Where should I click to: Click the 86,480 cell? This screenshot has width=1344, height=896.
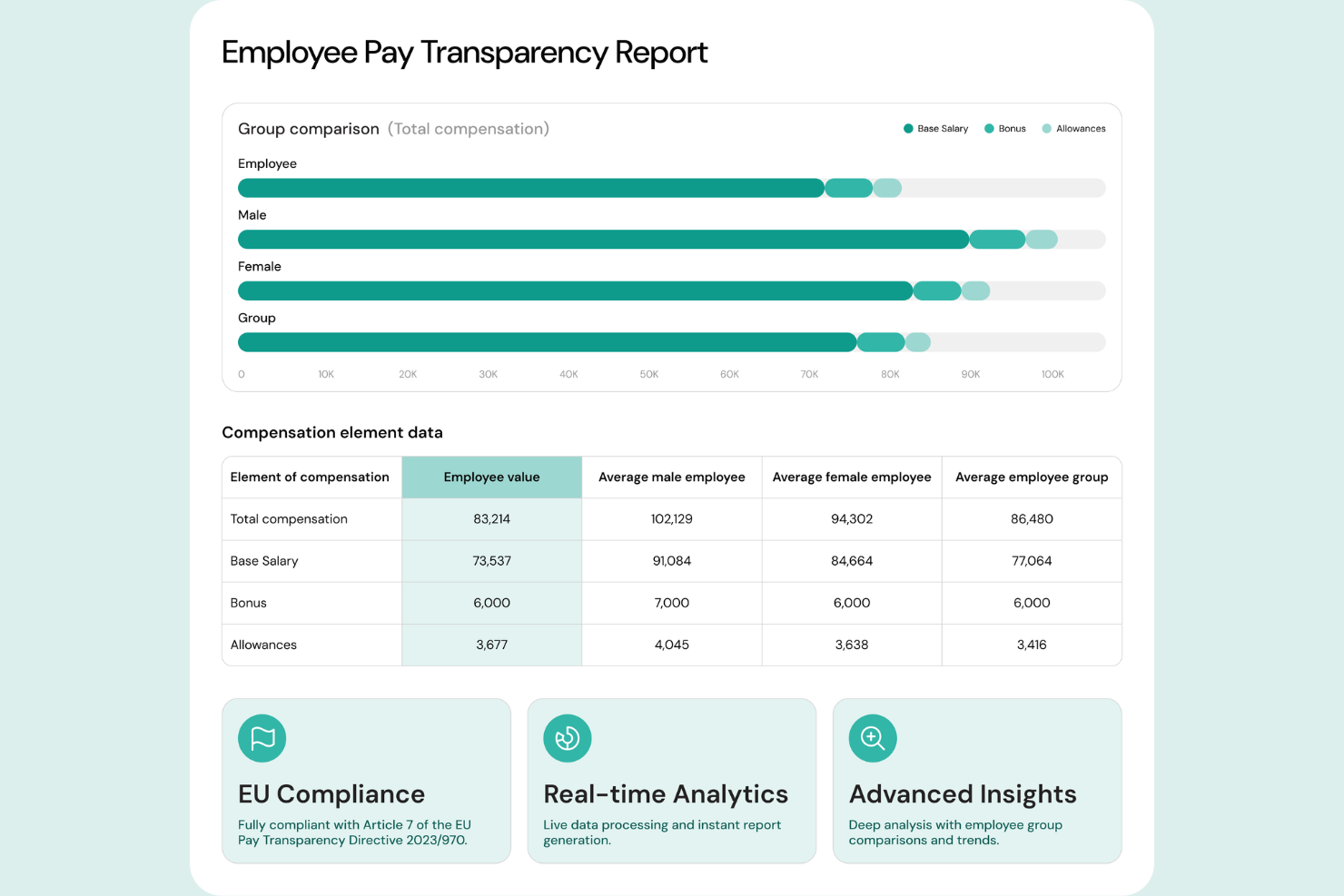(x=1032, y=519)
